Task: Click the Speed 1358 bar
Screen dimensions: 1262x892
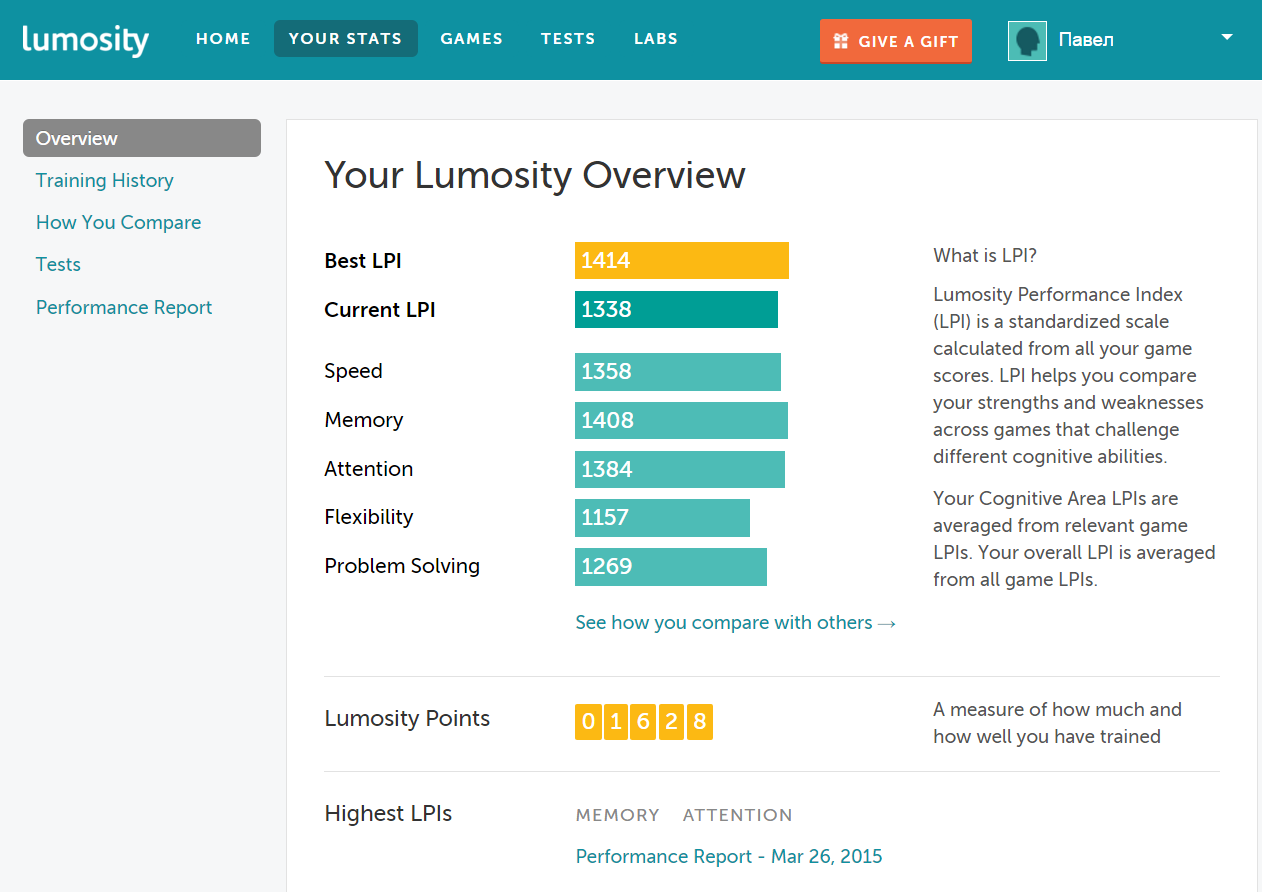Action: coord(678,371)
